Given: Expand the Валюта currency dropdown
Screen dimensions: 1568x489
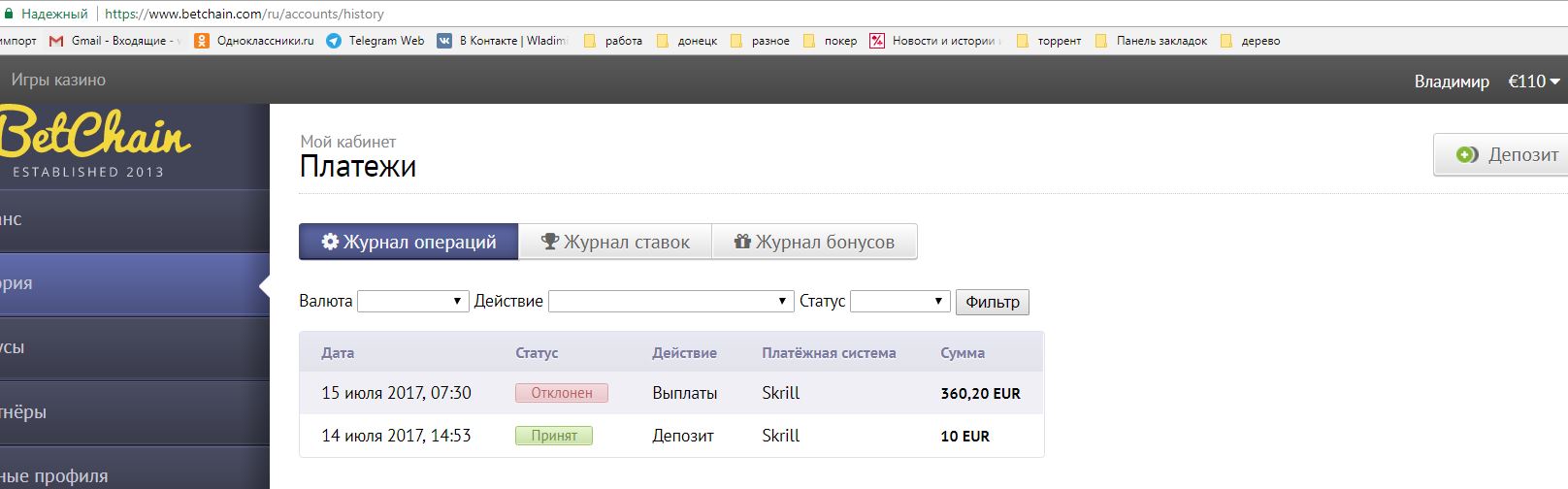Looking at the screenshot, I should click(x=412, y=302).
